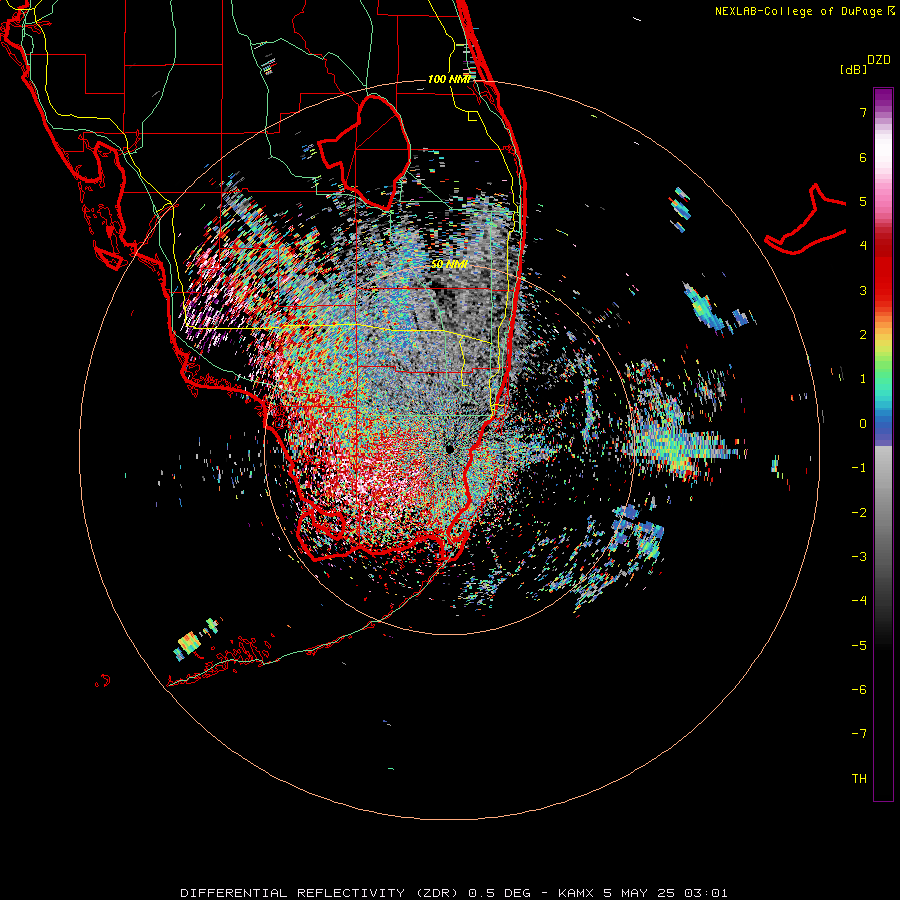Click the -7 value on the color scale

click(859, 734)
